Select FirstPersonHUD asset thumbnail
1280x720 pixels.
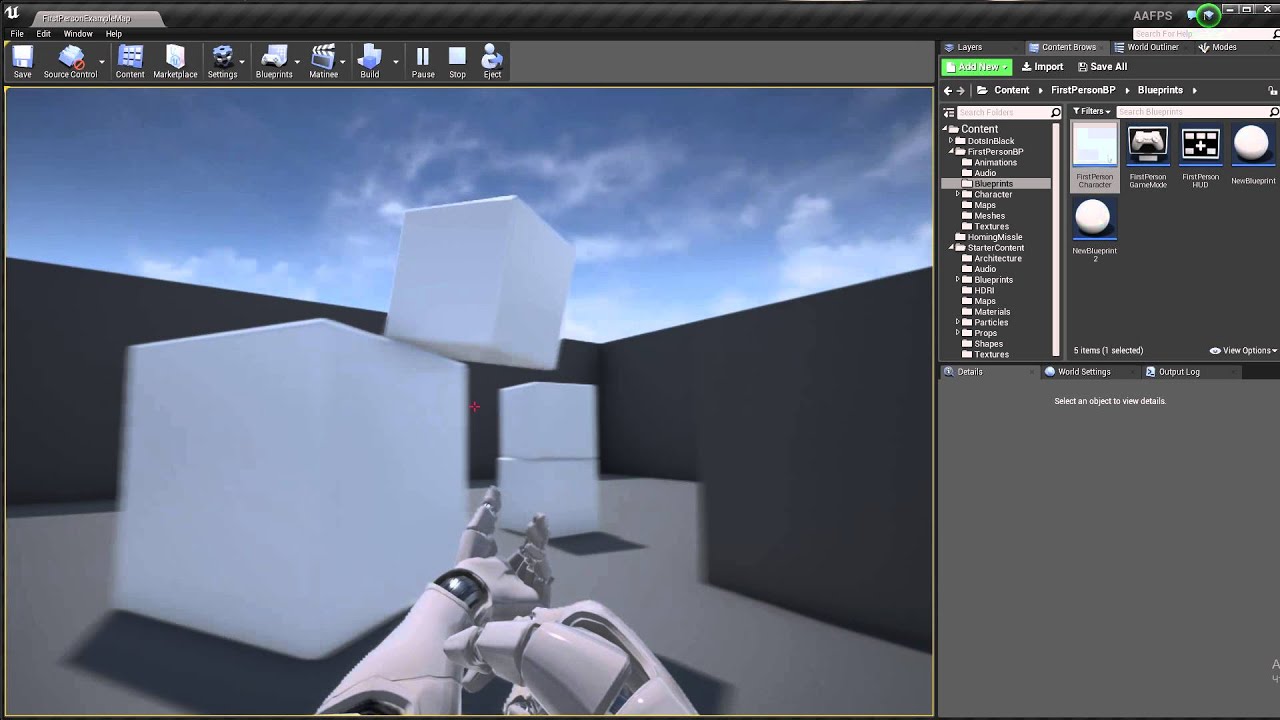point(1200,145)
